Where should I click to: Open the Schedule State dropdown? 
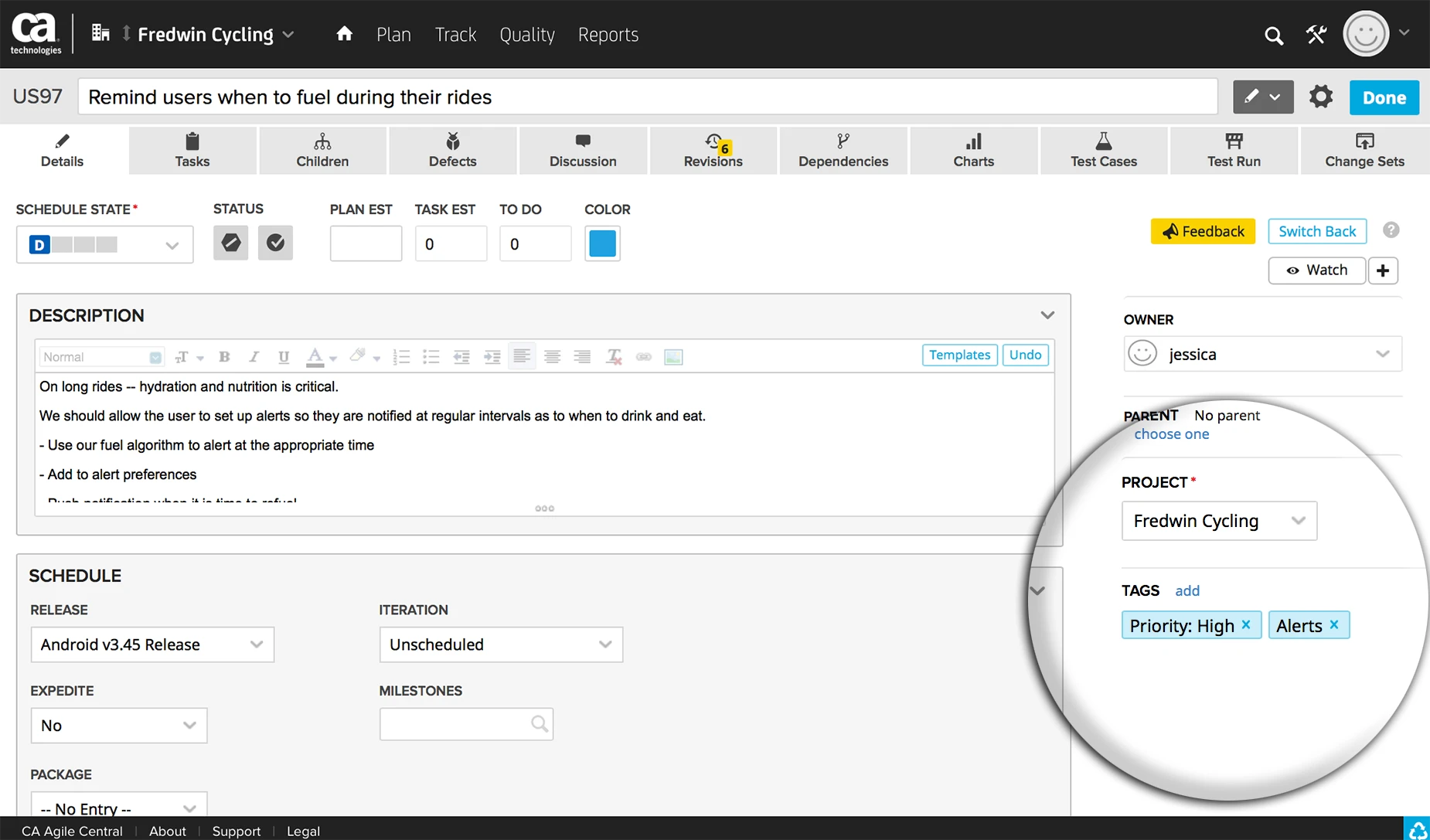coord(105,244)
